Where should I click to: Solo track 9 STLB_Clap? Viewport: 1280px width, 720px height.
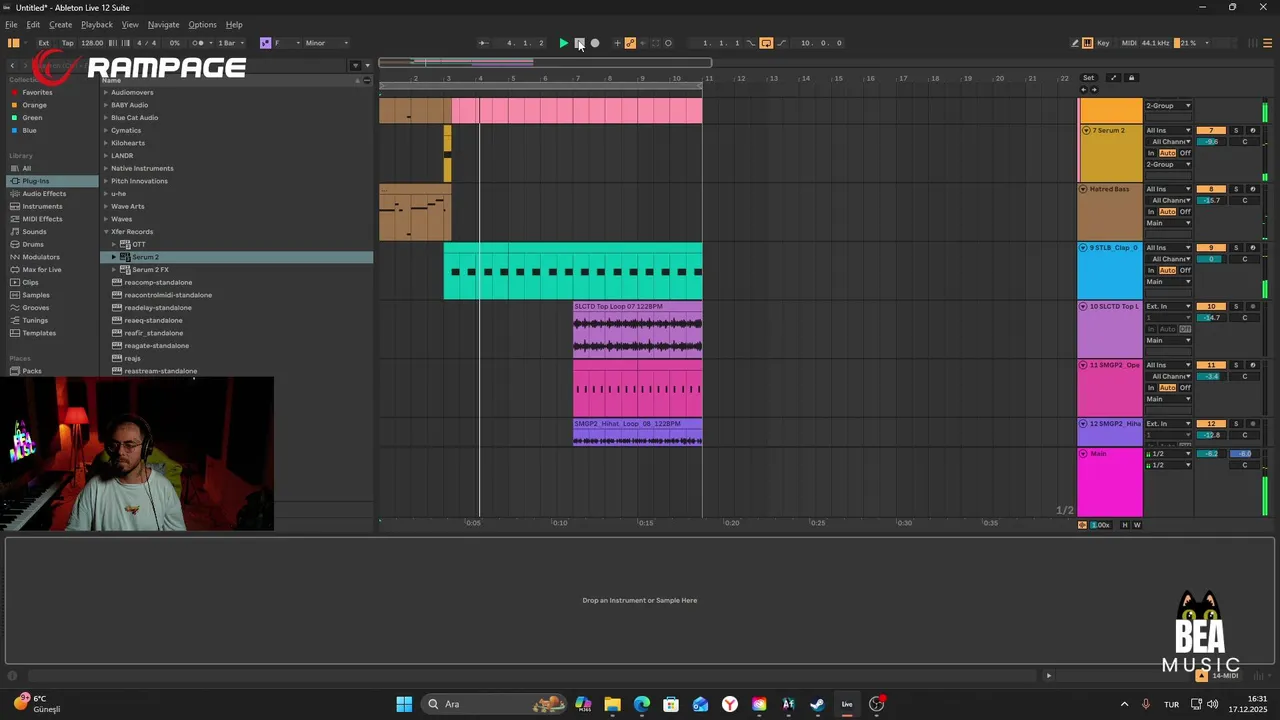(x=1235, y=248)
